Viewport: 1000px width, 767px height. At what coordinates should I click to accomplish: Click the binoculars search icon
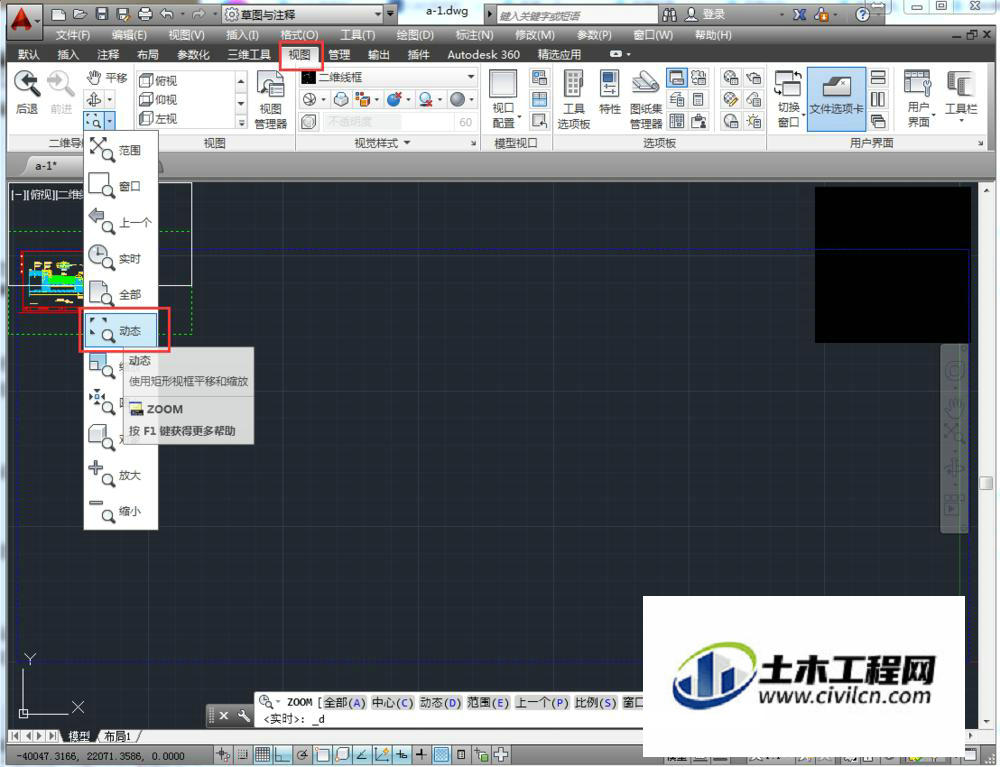pyautogui.click(x=669, y=14)
